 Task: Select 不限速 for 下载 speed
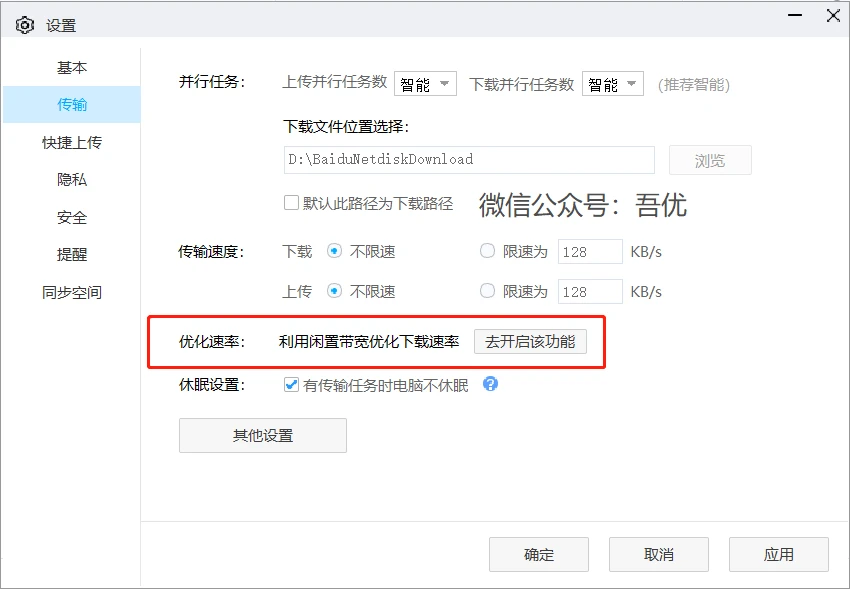(334, 251)
